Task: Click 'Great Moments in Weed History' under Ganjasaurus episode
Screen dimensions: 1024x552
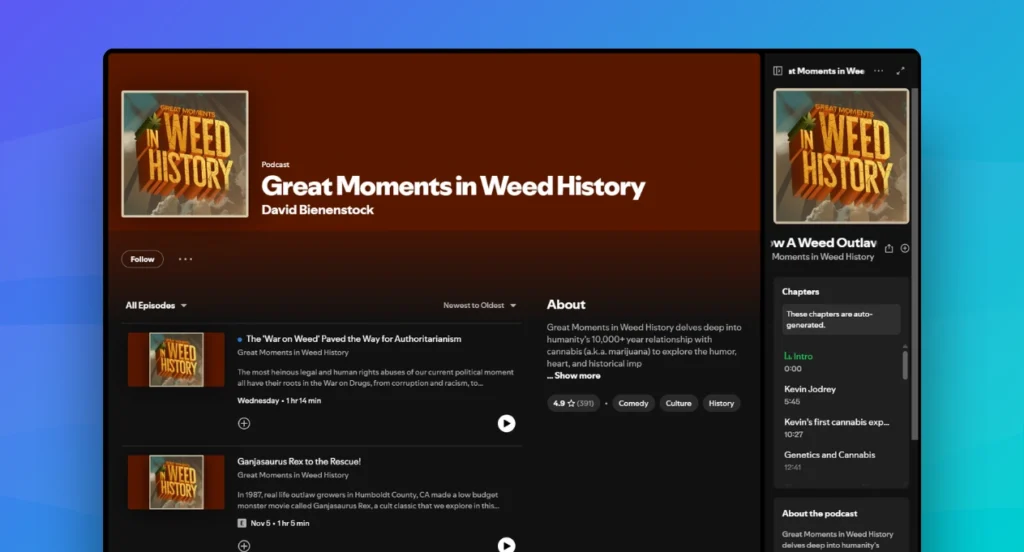Action: click(x=293, y=476)
